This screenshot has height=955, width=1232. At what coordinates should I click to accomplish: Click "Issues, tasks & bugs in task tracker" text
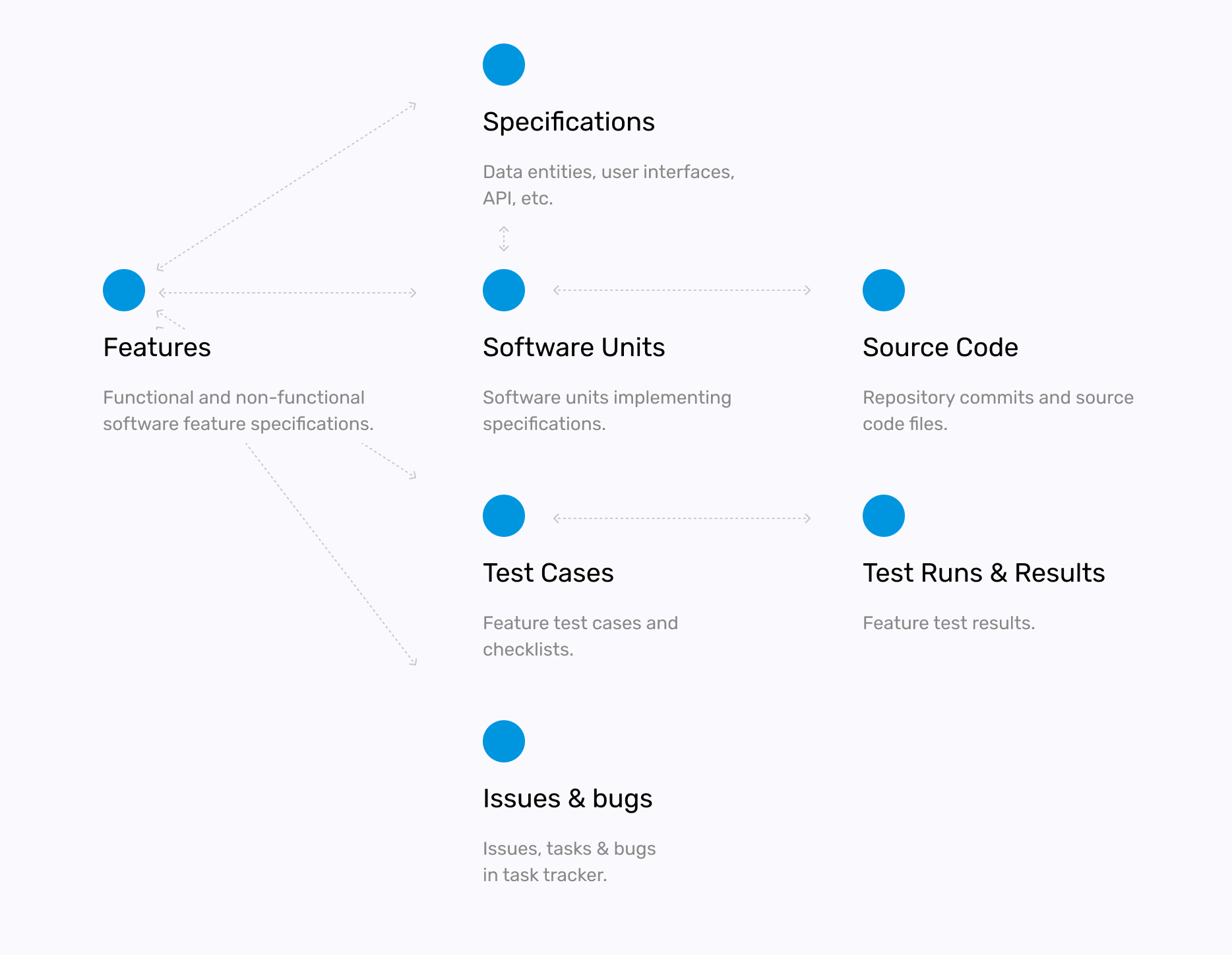coord(569,861)
